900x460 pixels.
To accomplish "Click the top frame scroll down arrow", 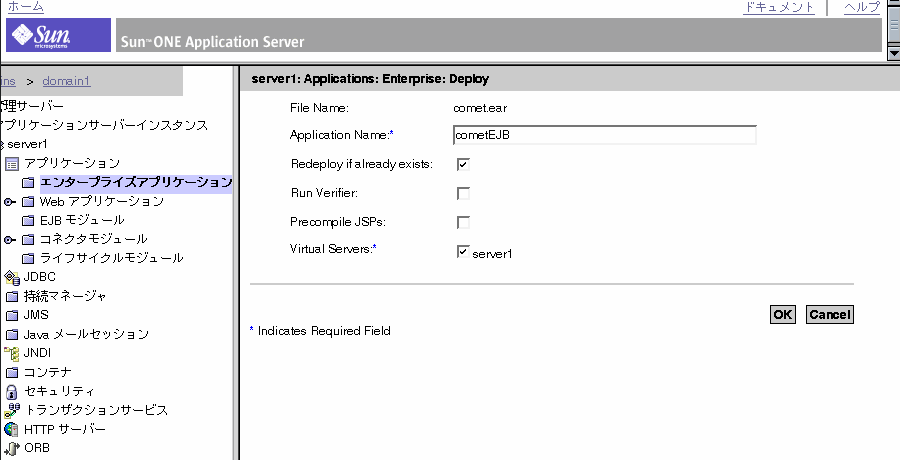I will pyautogui.click(x=894, y=53).
